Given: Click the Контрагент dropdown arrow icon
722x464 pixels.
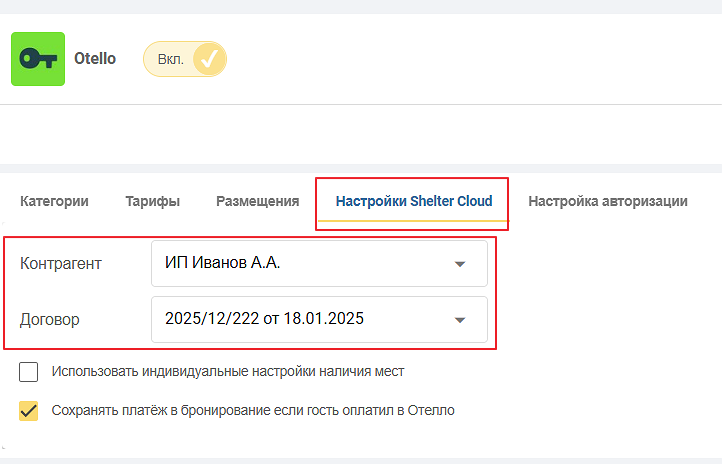Looking at the screenshot, I should pos(460,264).
